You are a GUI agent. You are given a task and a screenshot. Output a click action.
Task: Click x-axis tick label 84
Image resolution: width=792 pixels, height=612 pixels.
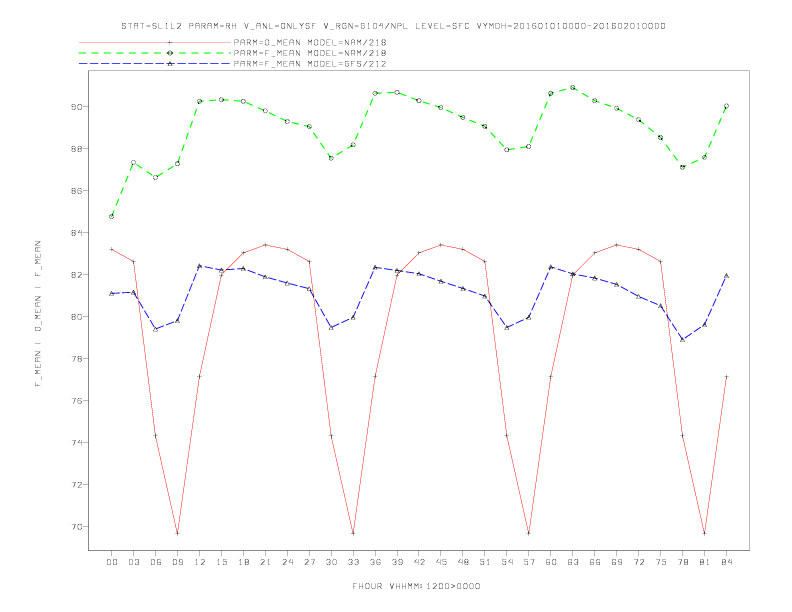click(726, 562)
